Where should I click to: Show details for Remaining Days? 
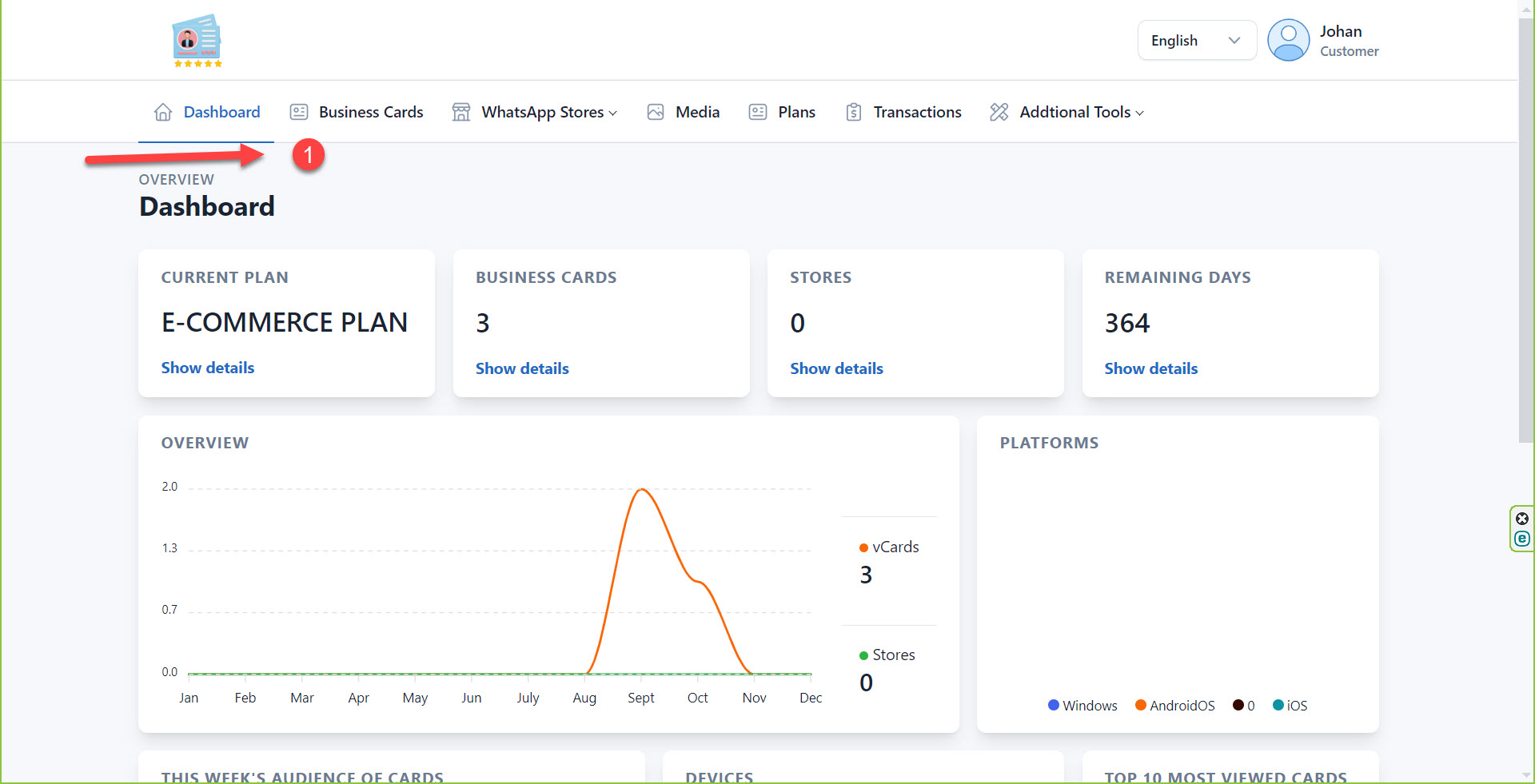pos(1150,369)
